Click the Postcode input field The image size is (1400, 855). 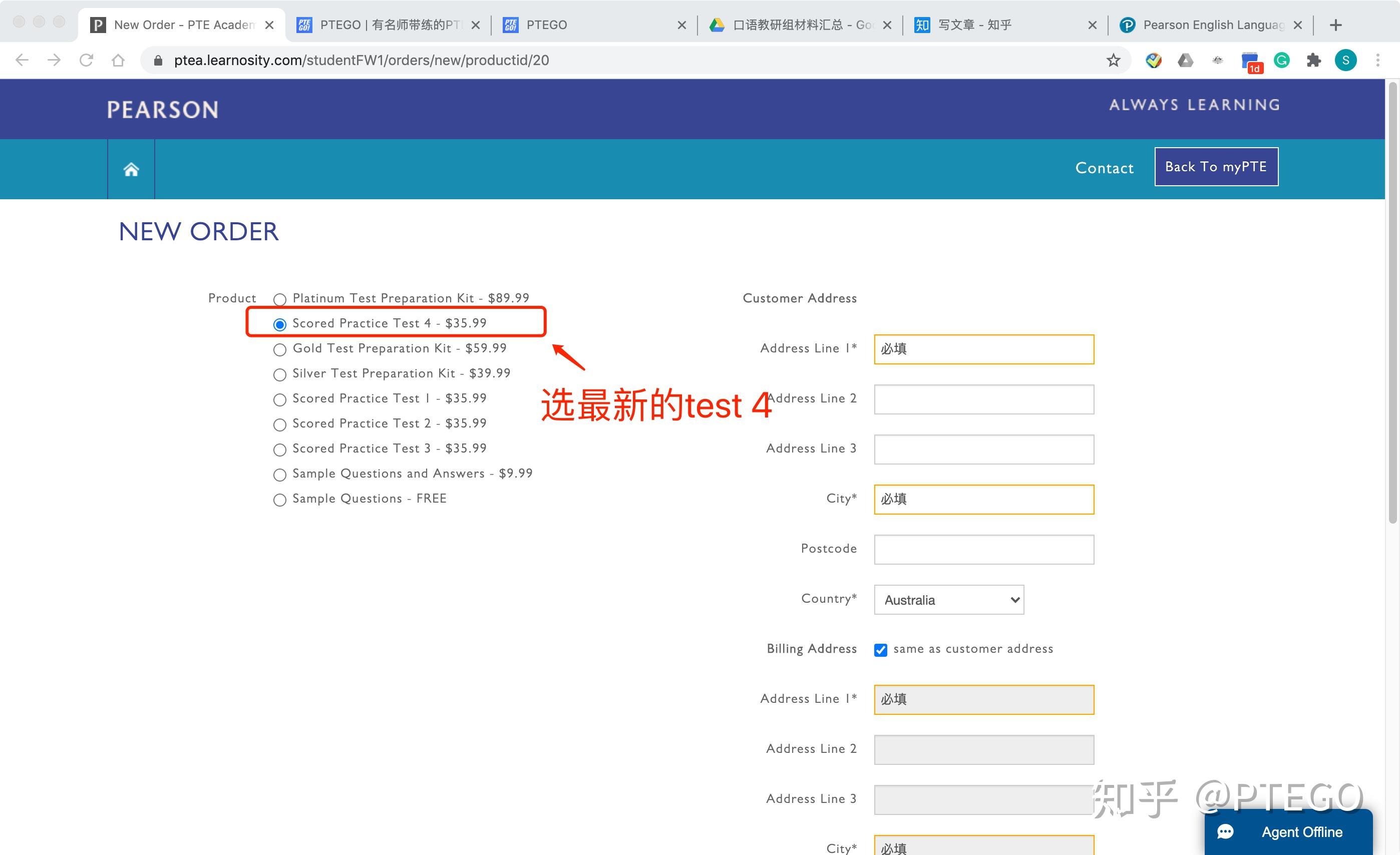(983, 549)
